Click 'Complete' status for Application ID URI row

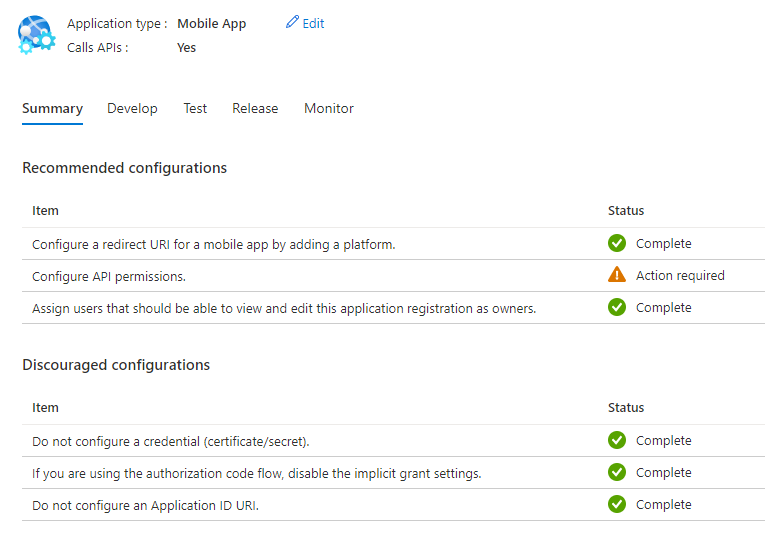pyautogui.click(x=664, y=505)
